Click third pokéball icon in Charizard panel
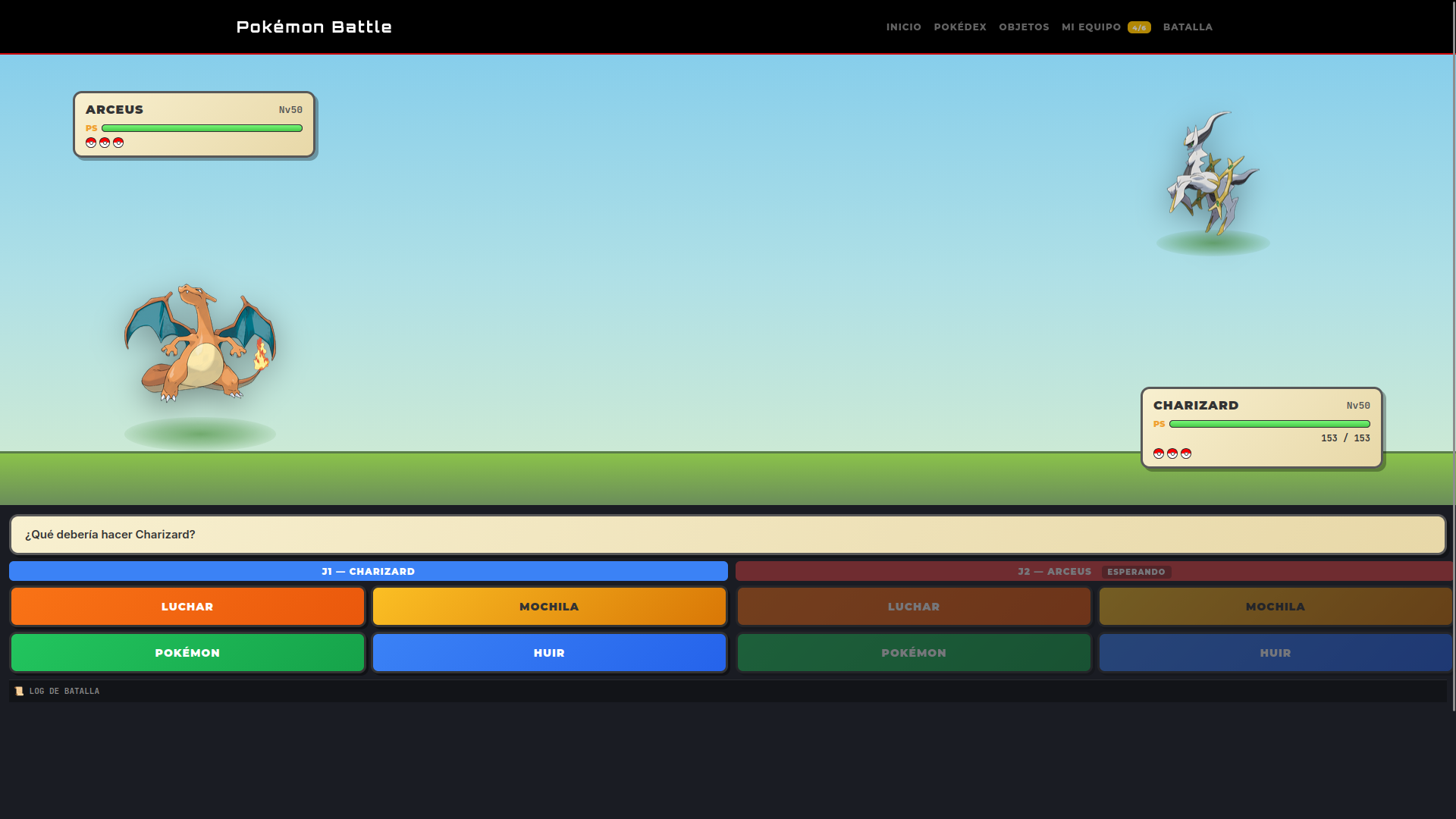 [x=1186, y=453]
